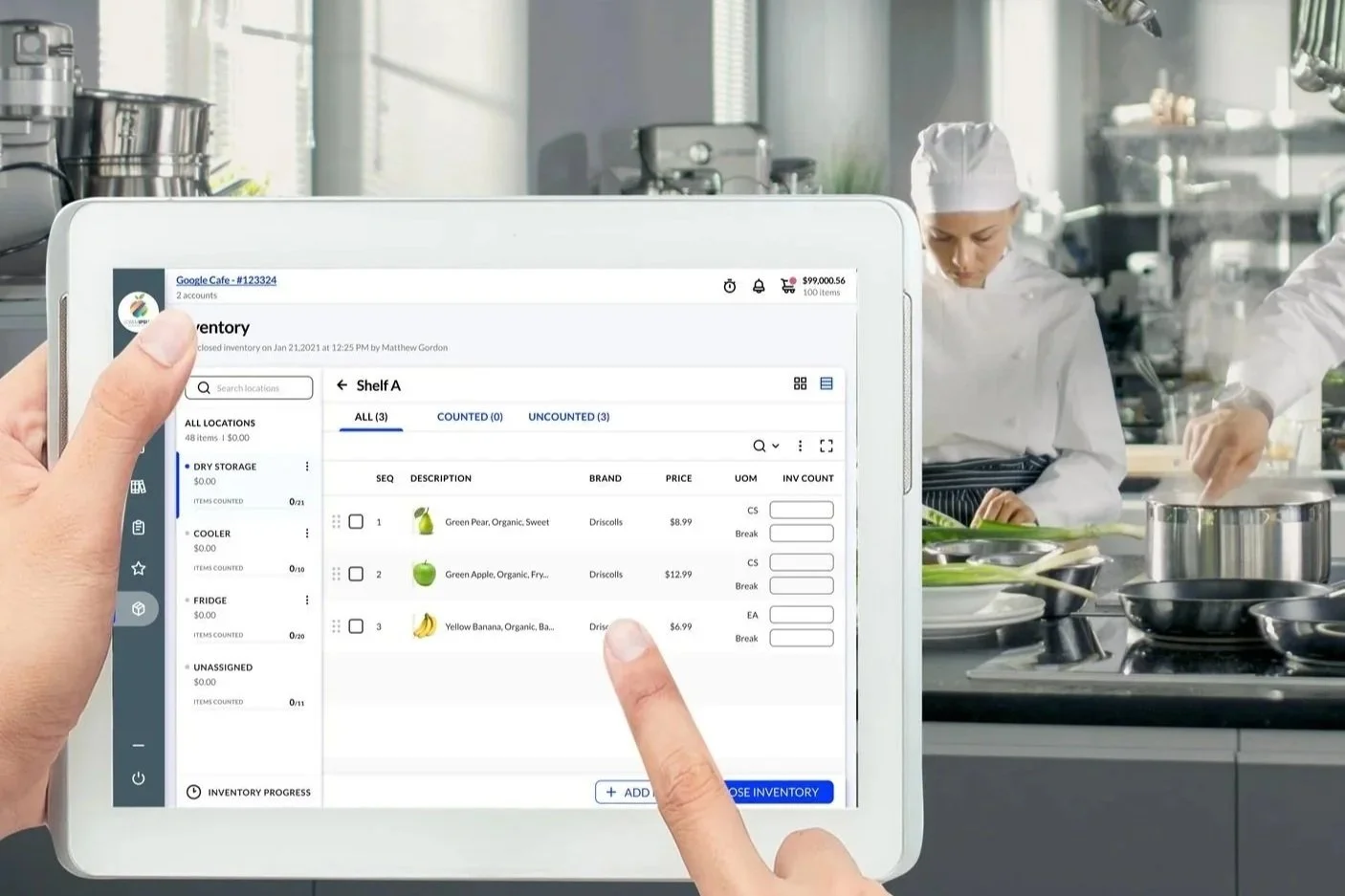The image size is (1345, 896).
Task: Click the $99,000.56 cart total
Action: click(x=824, y=280)
